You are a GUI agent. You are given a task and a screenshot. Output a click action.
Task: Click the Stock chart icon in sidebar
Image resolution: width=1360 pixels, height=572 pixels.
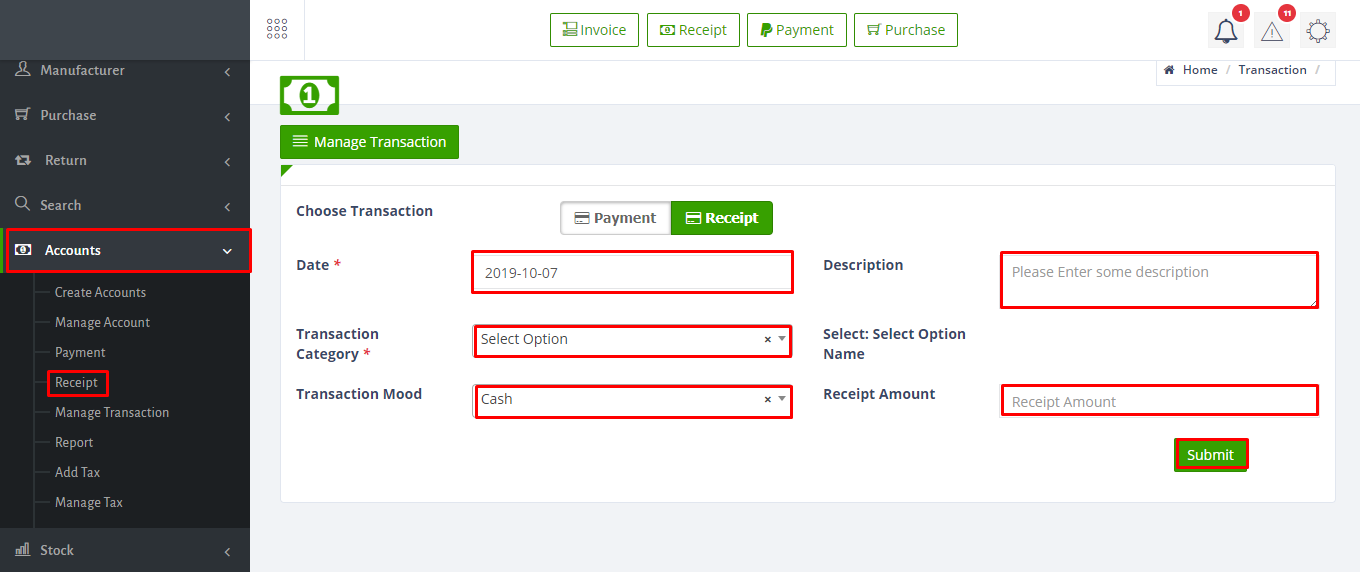(22, 550)
